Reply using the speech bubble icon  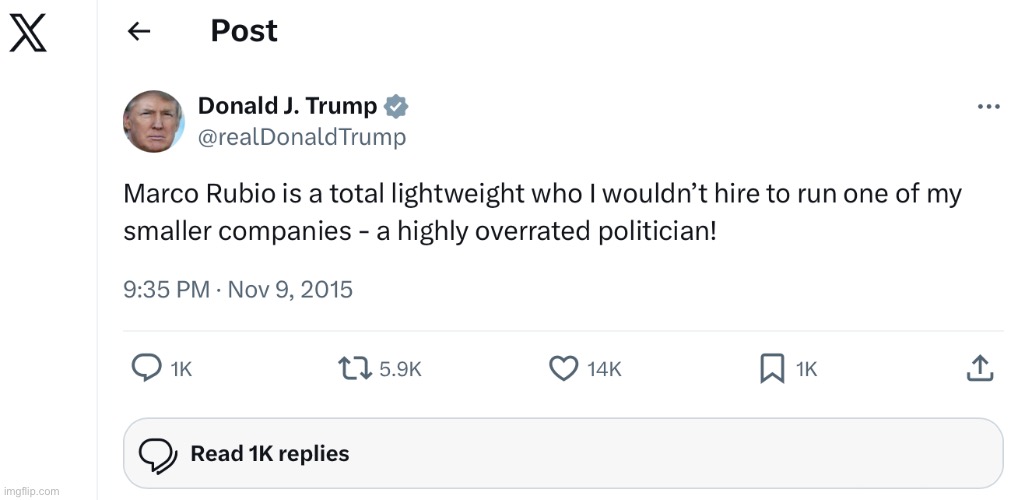(x=147, y=368)
